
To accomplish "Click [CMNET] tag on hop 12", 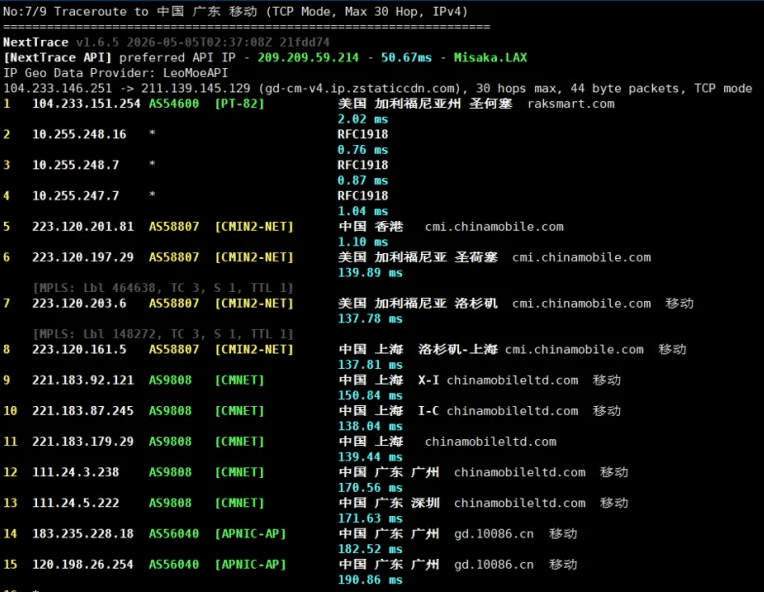I will [239, 472].
